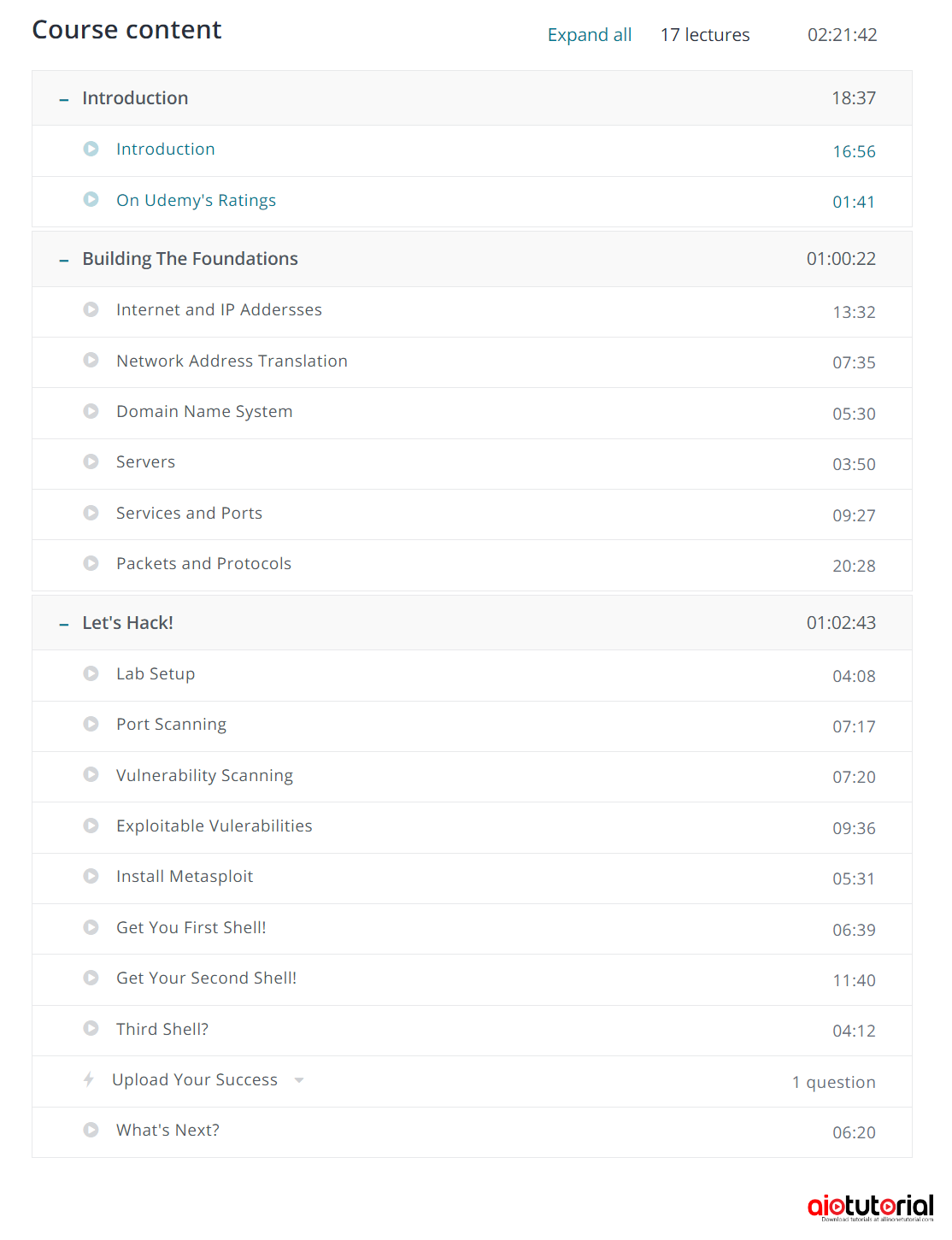Viewport: 952px width, 1240px height.
Task: Open the On Udemy's Ratings preview link
Action: tap(196, 200)
